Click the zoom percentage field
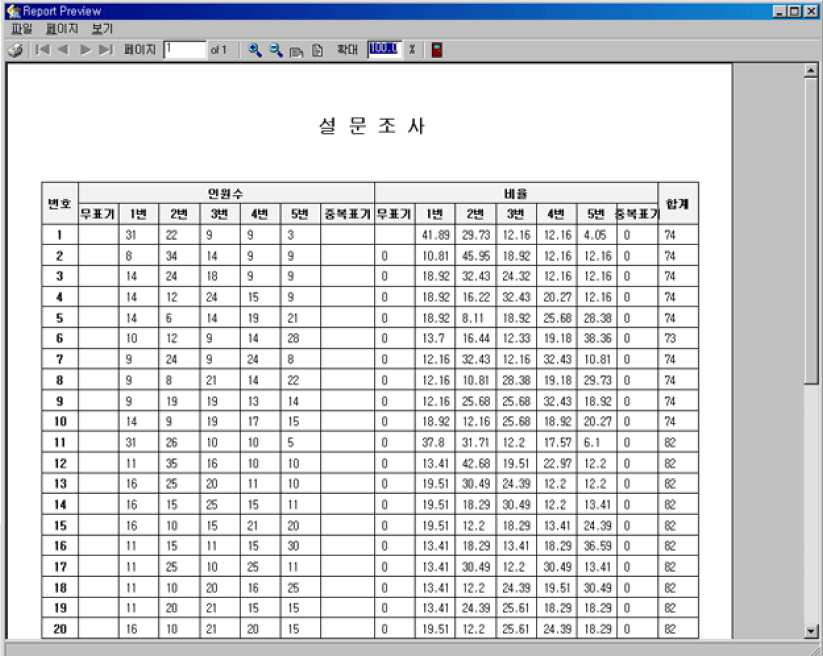 point(385,50)
